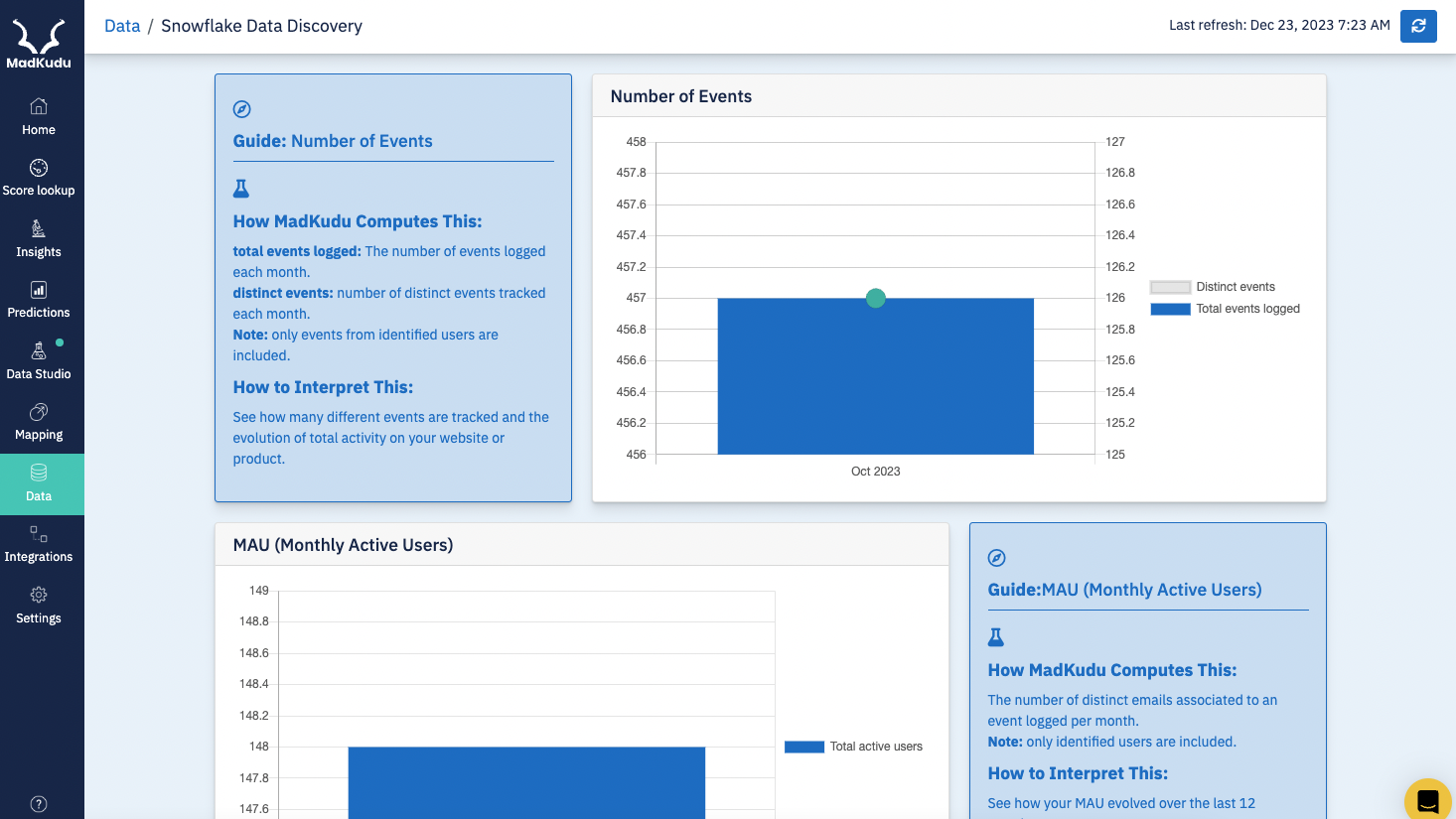This screenshot has height=819, width=1456.
Task: Click the '149' MAU axis value
Action: [258, 591]
